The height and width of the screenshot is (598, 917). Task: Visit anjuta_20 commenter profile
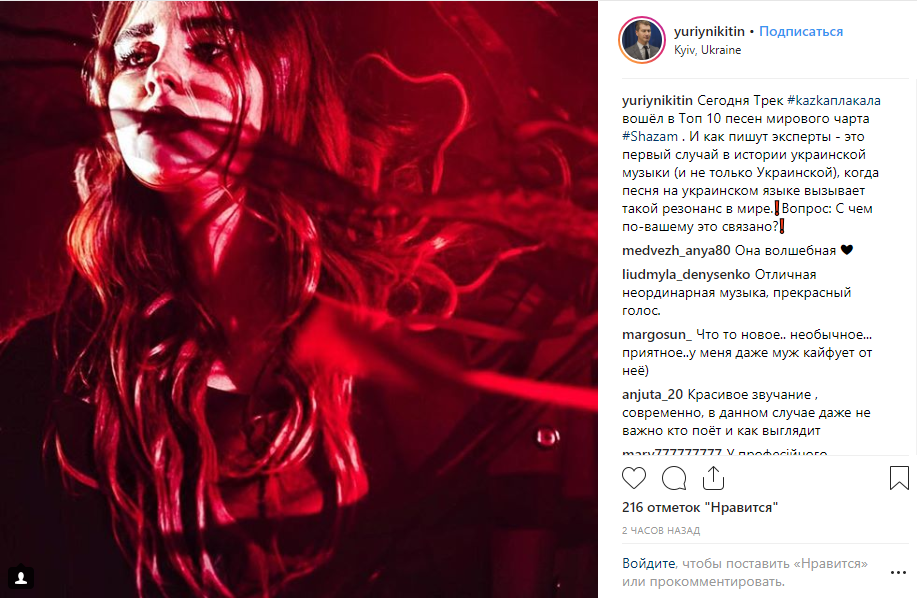coord(652,395)
